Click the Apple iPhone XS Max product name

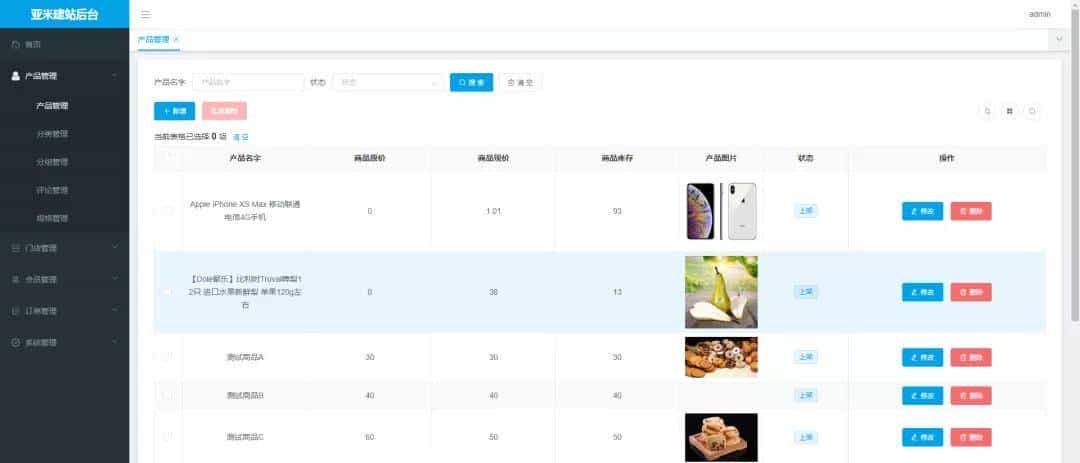coord(245,211)
